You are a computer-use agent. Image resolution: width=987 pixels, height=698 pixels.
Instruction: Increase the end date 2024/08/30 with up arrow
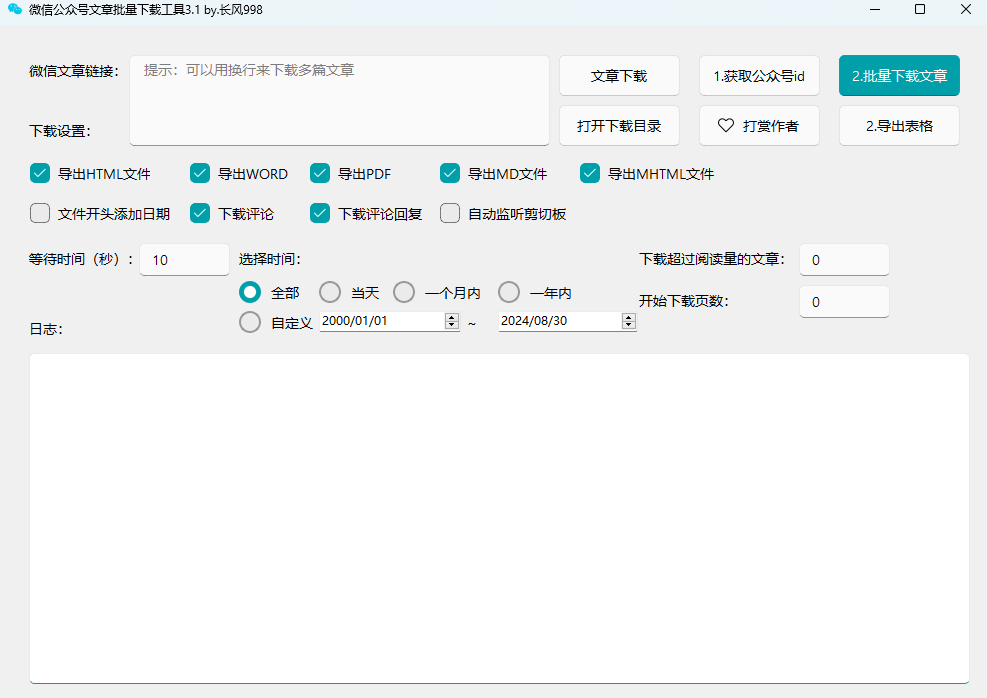[x=628, y=317]
